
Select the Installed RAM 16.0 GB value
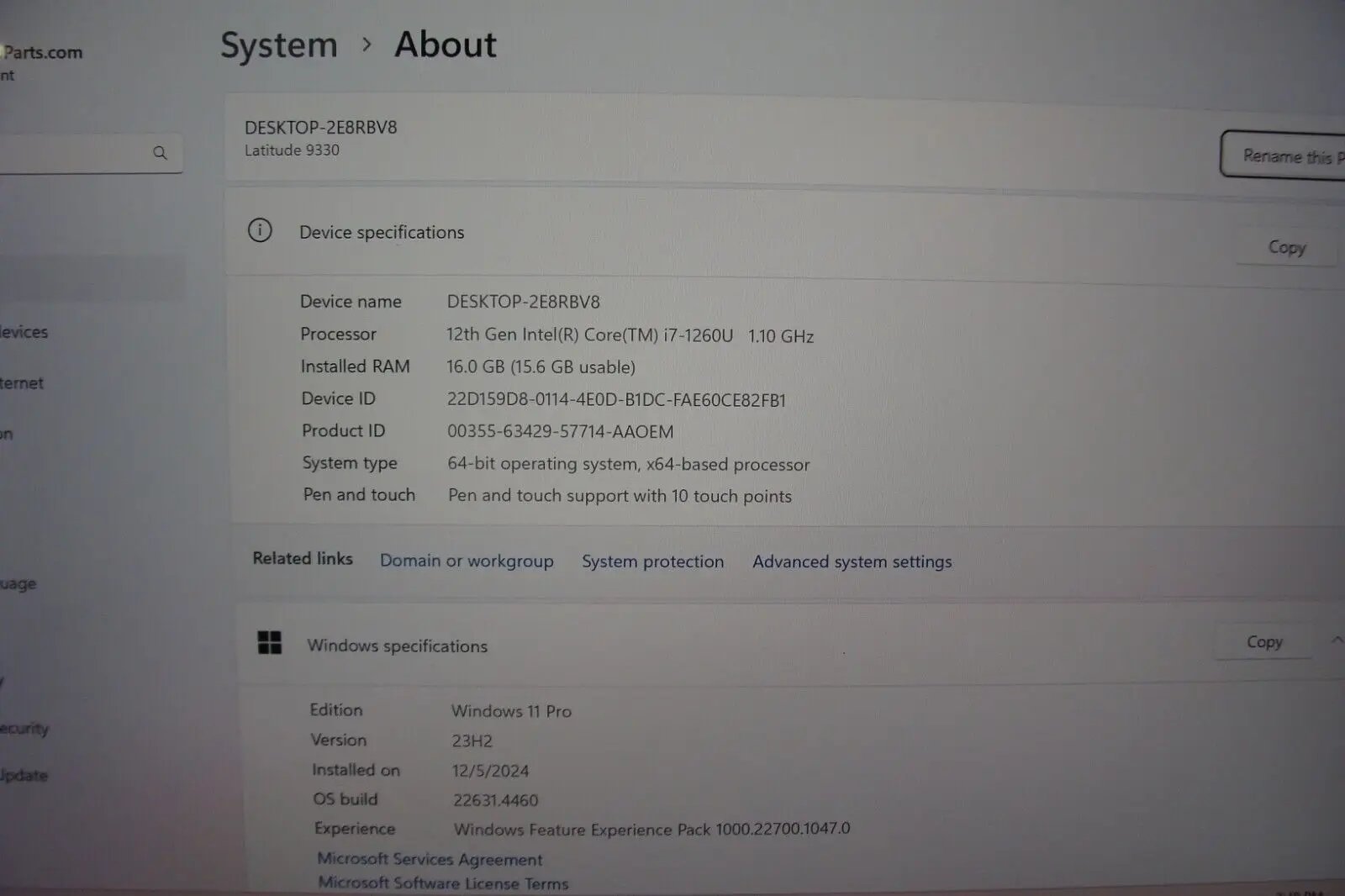(541, 366)
